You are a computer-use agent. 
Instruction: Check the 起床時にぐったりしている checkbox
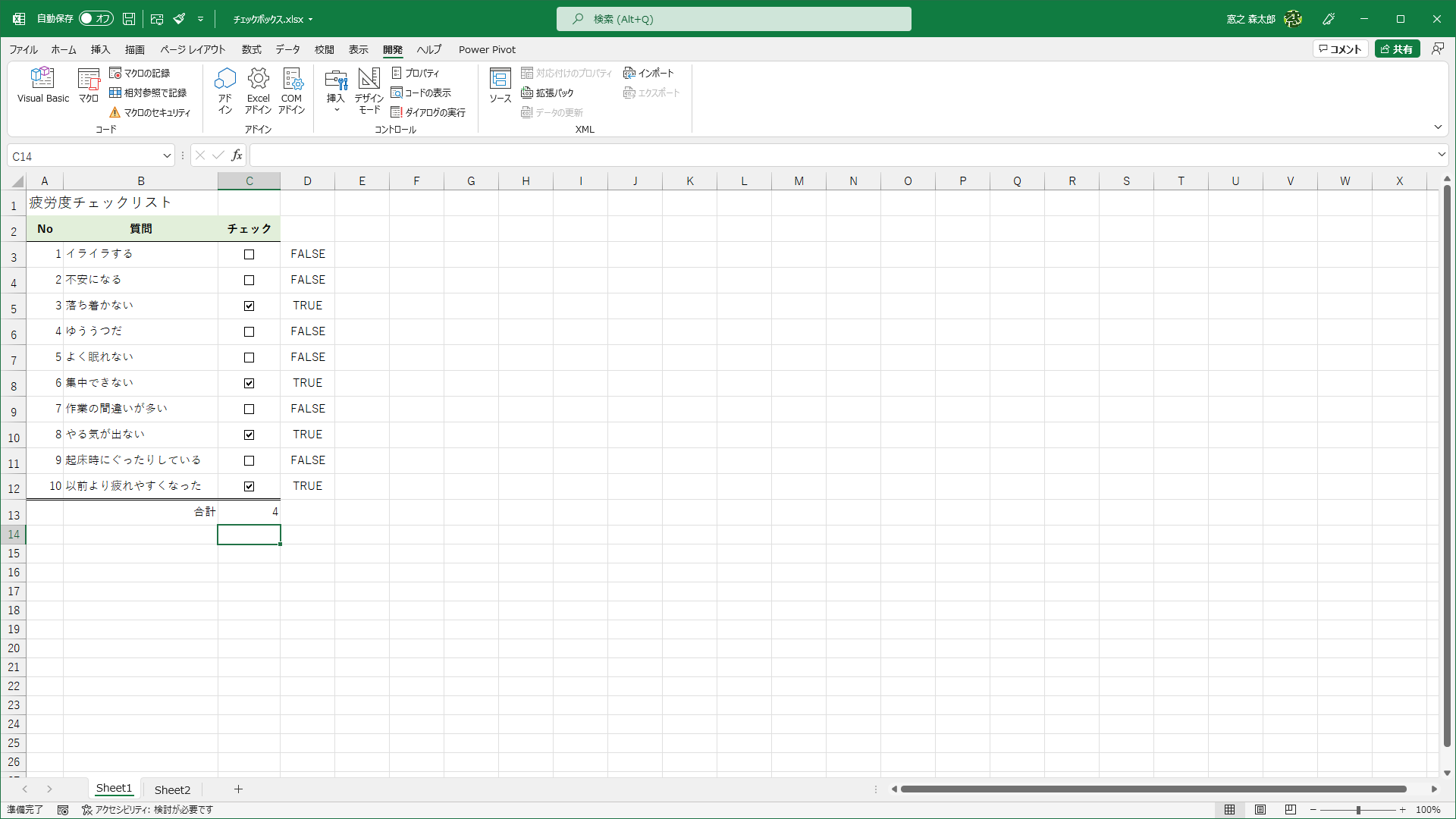(249, 461)
